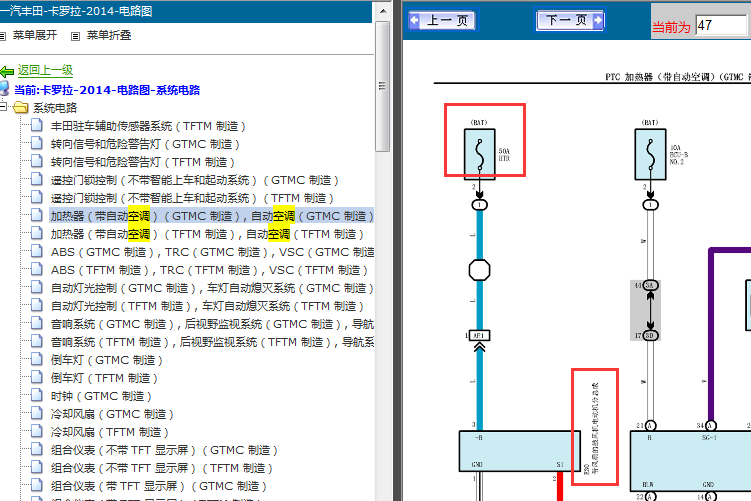Click the left panel vertical scrollbar thumb
The width and height of the screenshot is (751, 501).
382,86
